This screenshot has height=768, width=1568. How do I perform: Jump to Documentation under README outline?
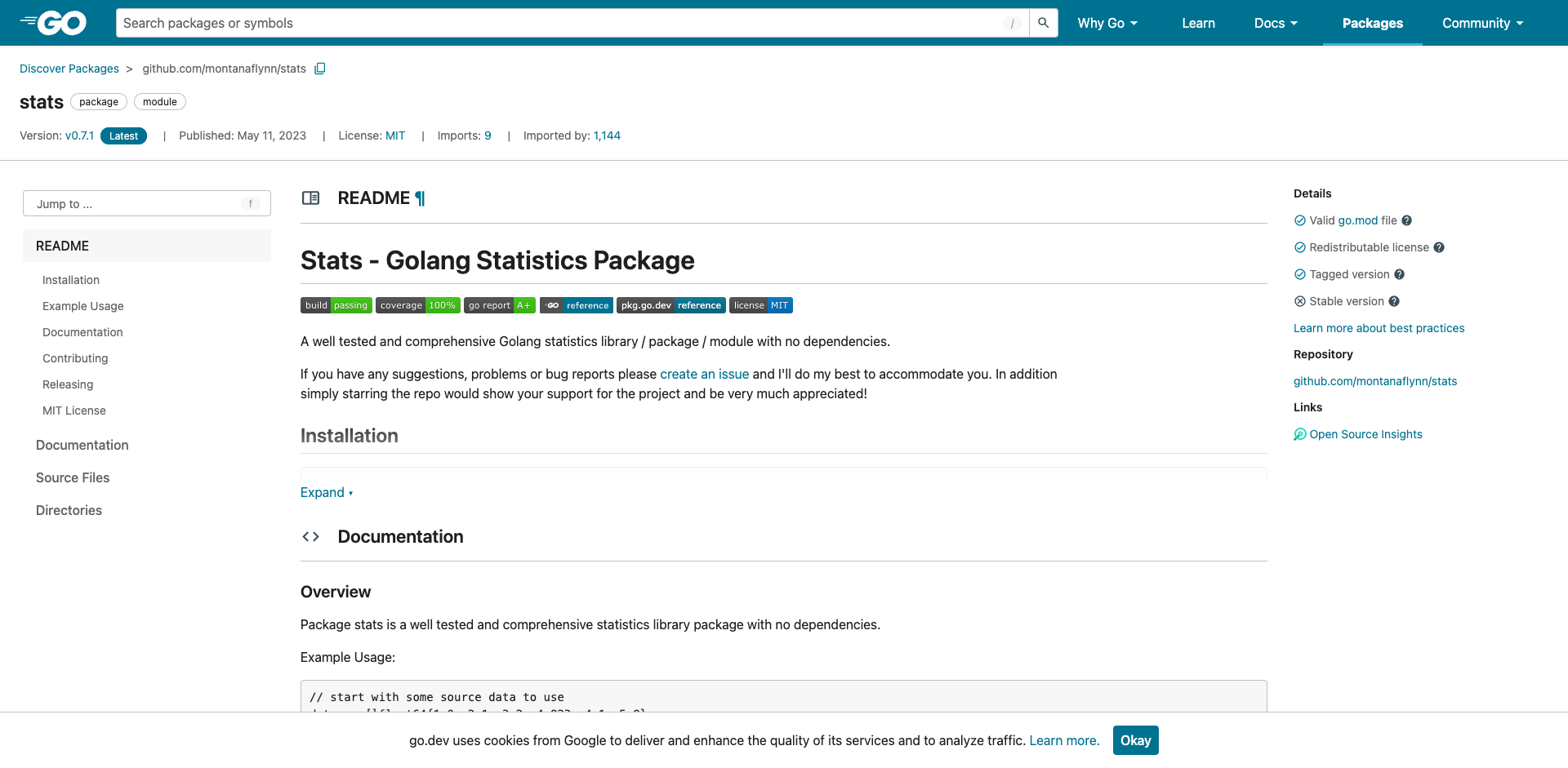(82, 332)
